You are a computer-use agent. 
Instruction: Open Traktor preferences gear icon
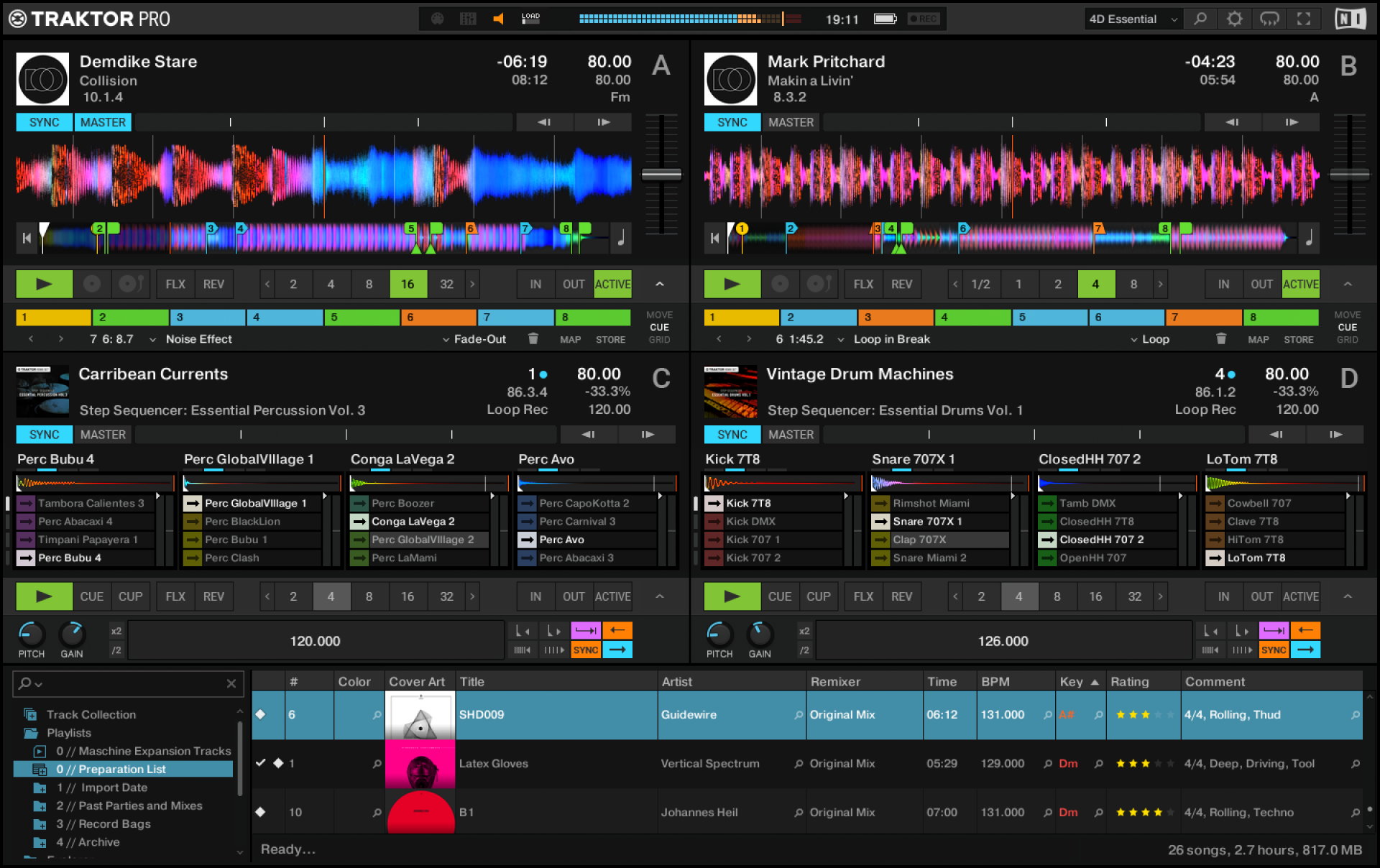click(1234, 19)
